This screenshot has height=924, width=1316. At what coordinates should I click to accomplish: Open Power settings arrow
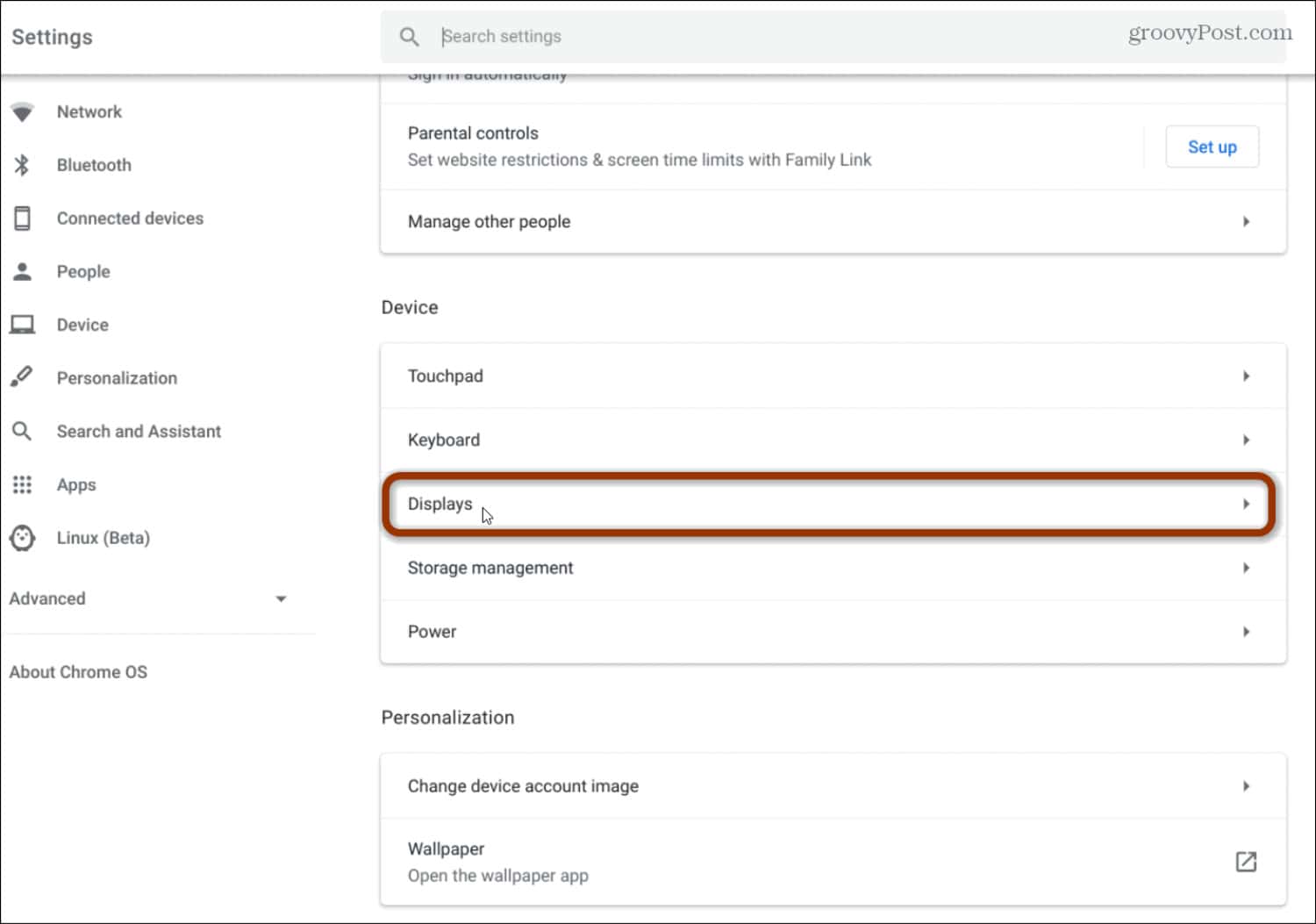(x=1246, y=632)
